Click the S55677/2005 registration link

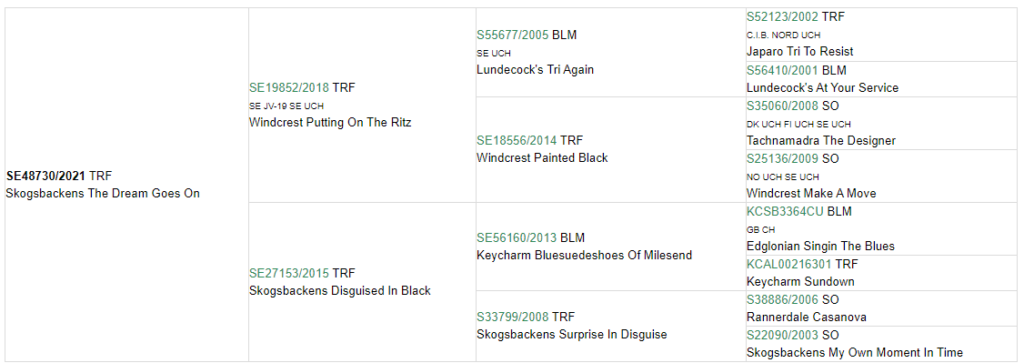click(x=513, y=35)
